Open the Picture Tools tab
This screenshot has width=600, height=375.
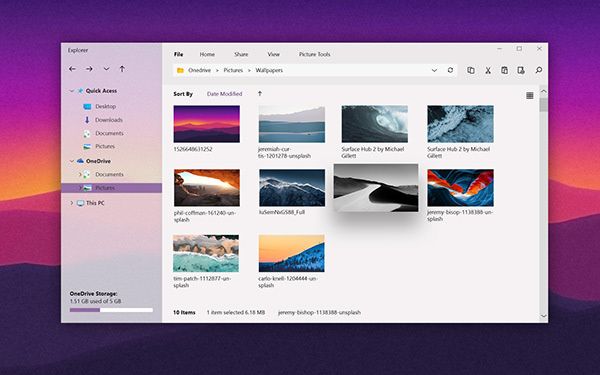(315, 54)
